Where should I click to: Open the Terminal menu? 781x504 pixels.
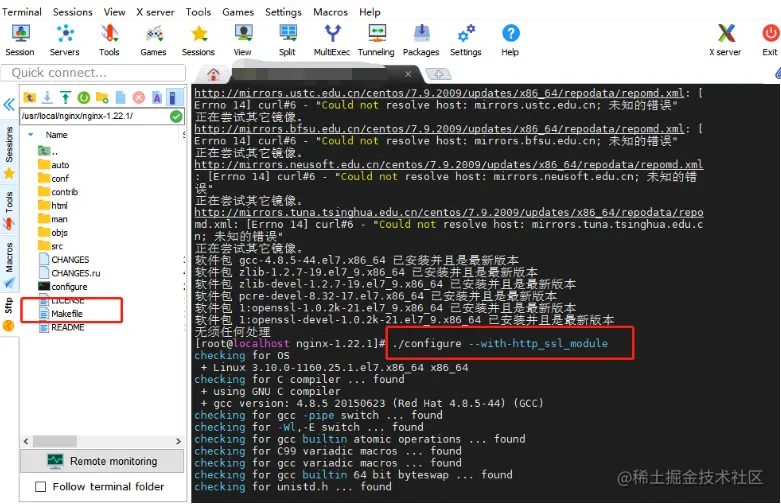tap(21, 12)
